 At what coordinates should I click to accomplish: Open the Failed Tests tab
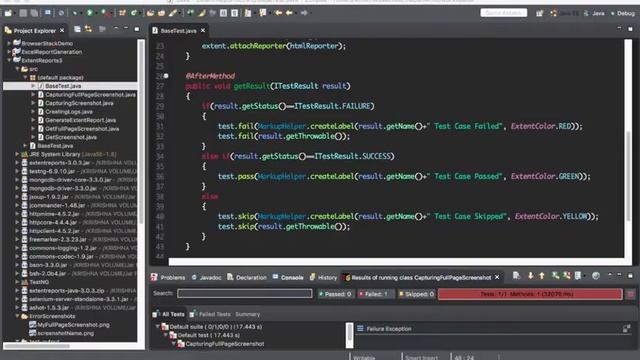[x=210, y=314]
